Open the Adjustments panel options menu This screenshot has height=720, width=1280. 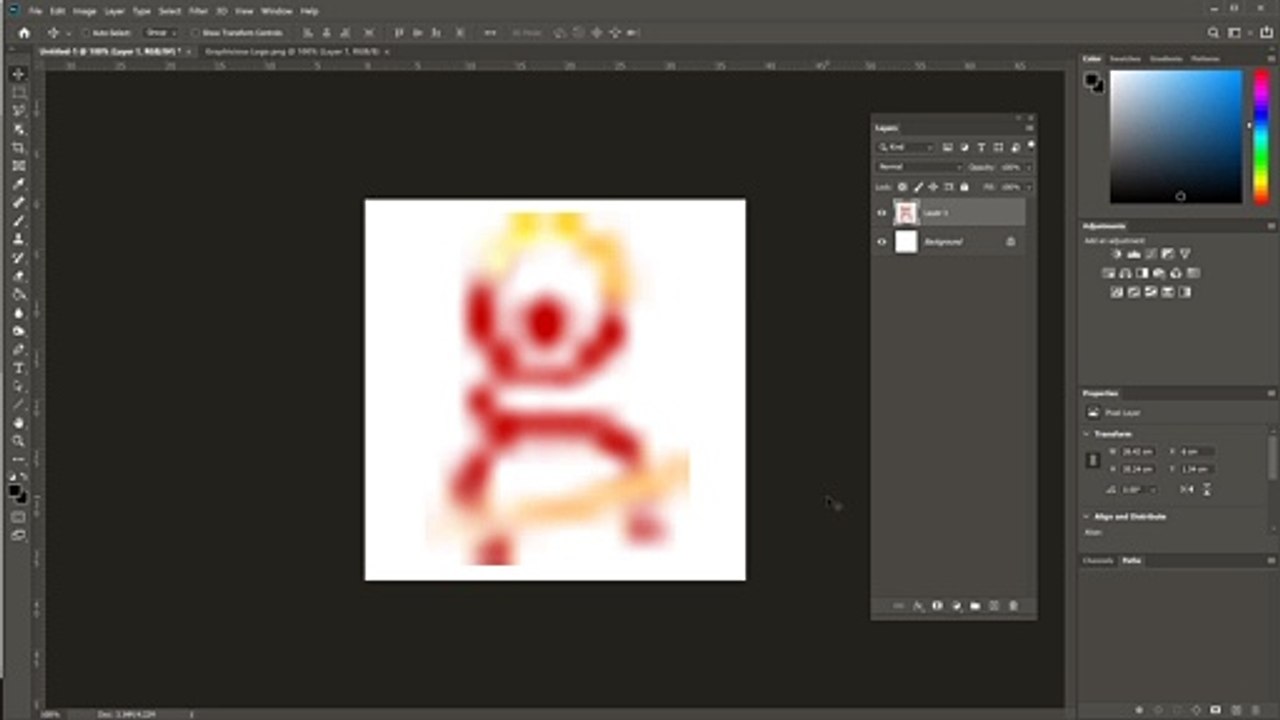tap(1271, 226)
